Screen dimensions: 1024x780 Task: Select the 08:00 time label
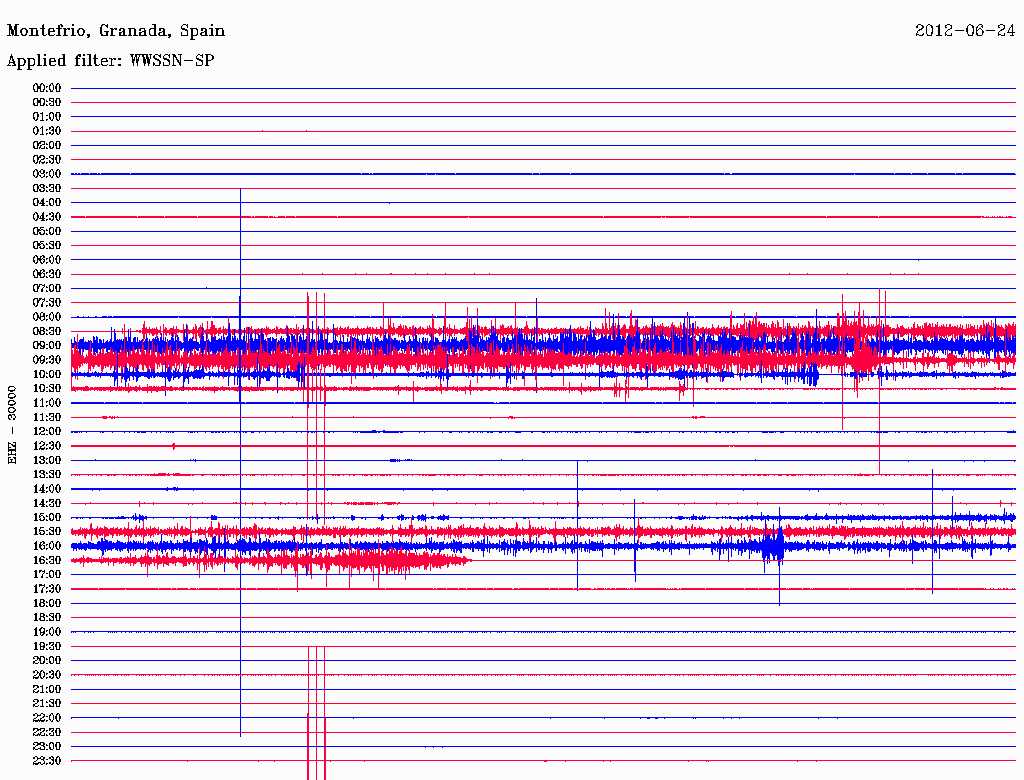coord(46,317)
